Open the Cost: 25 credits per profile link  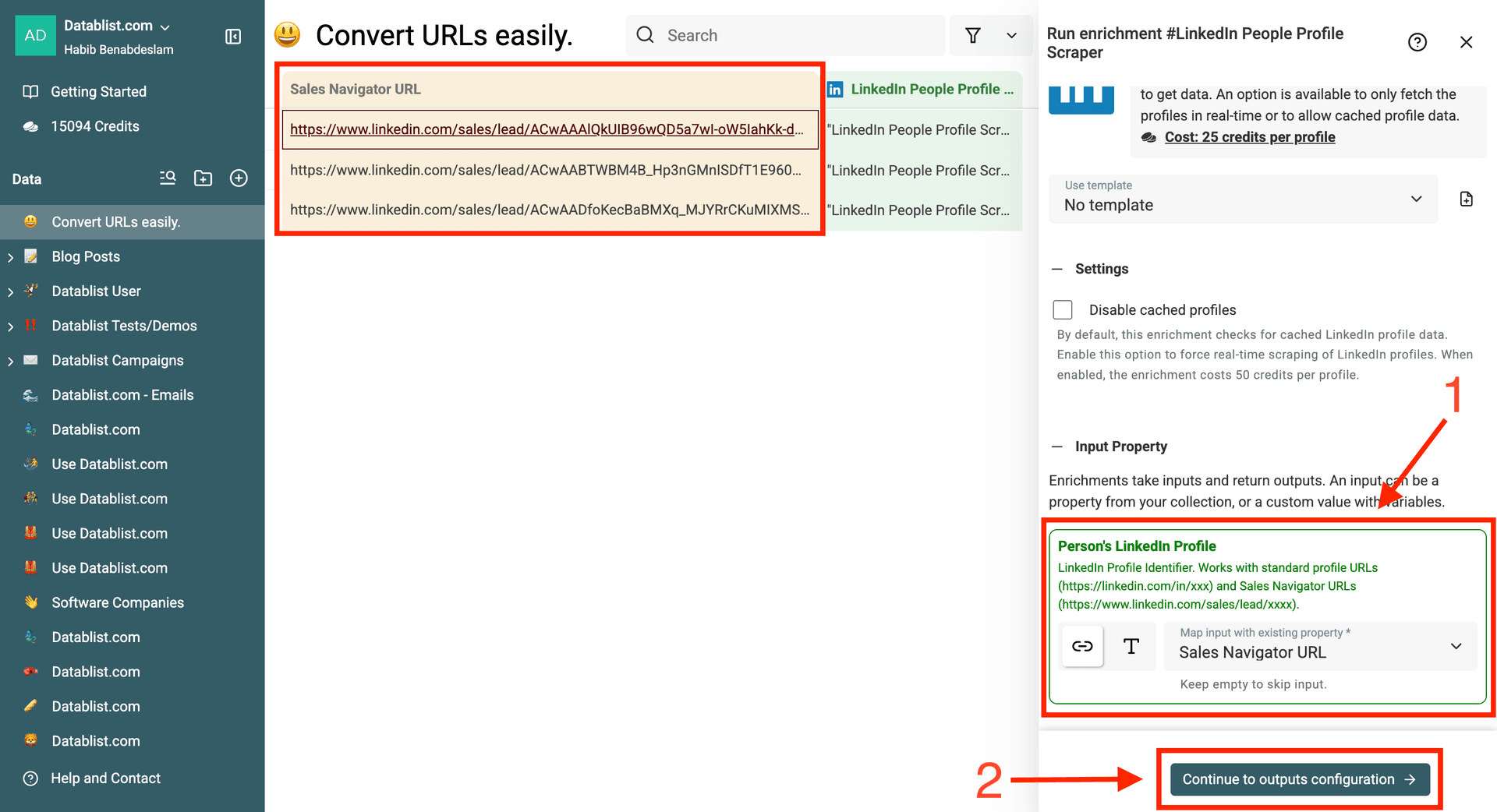1249,136
